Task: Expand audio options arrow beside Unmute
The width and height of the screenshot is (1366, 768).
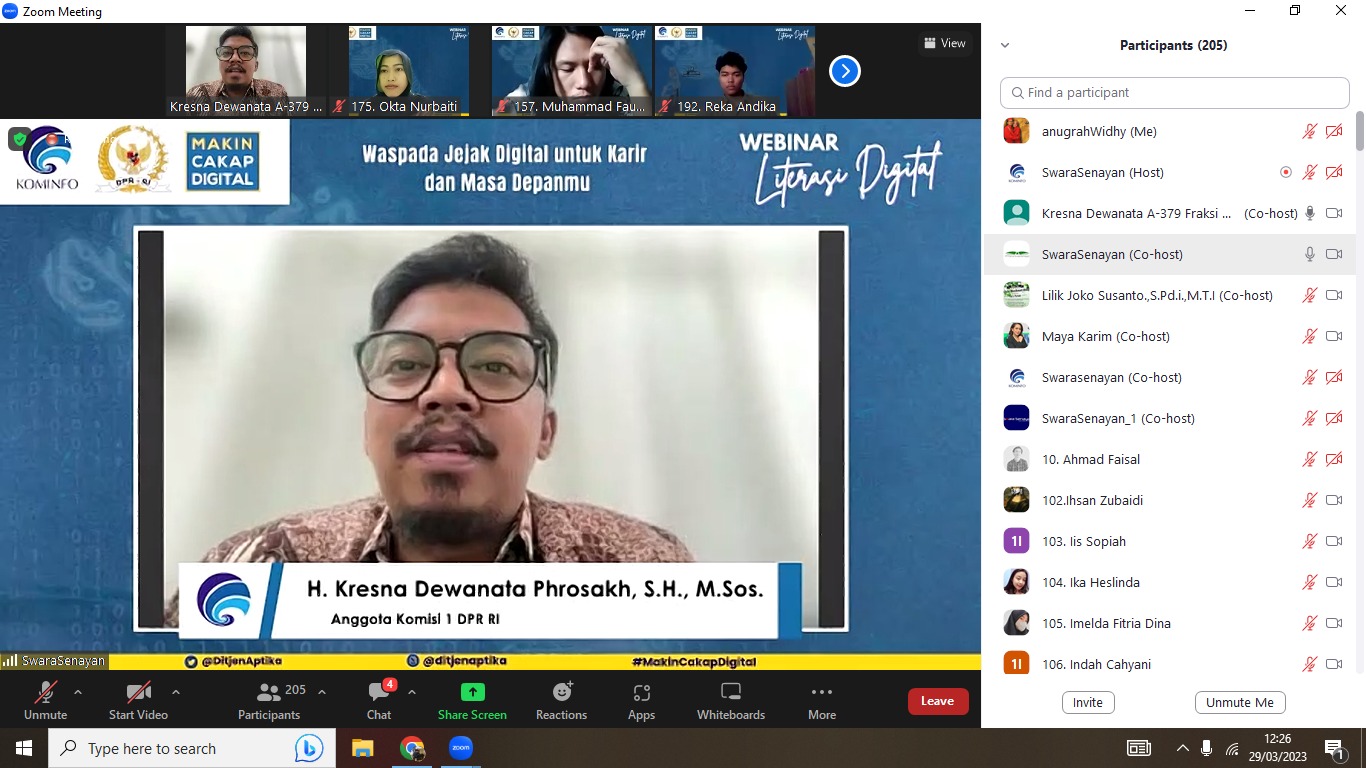Action: pos(78,691)
